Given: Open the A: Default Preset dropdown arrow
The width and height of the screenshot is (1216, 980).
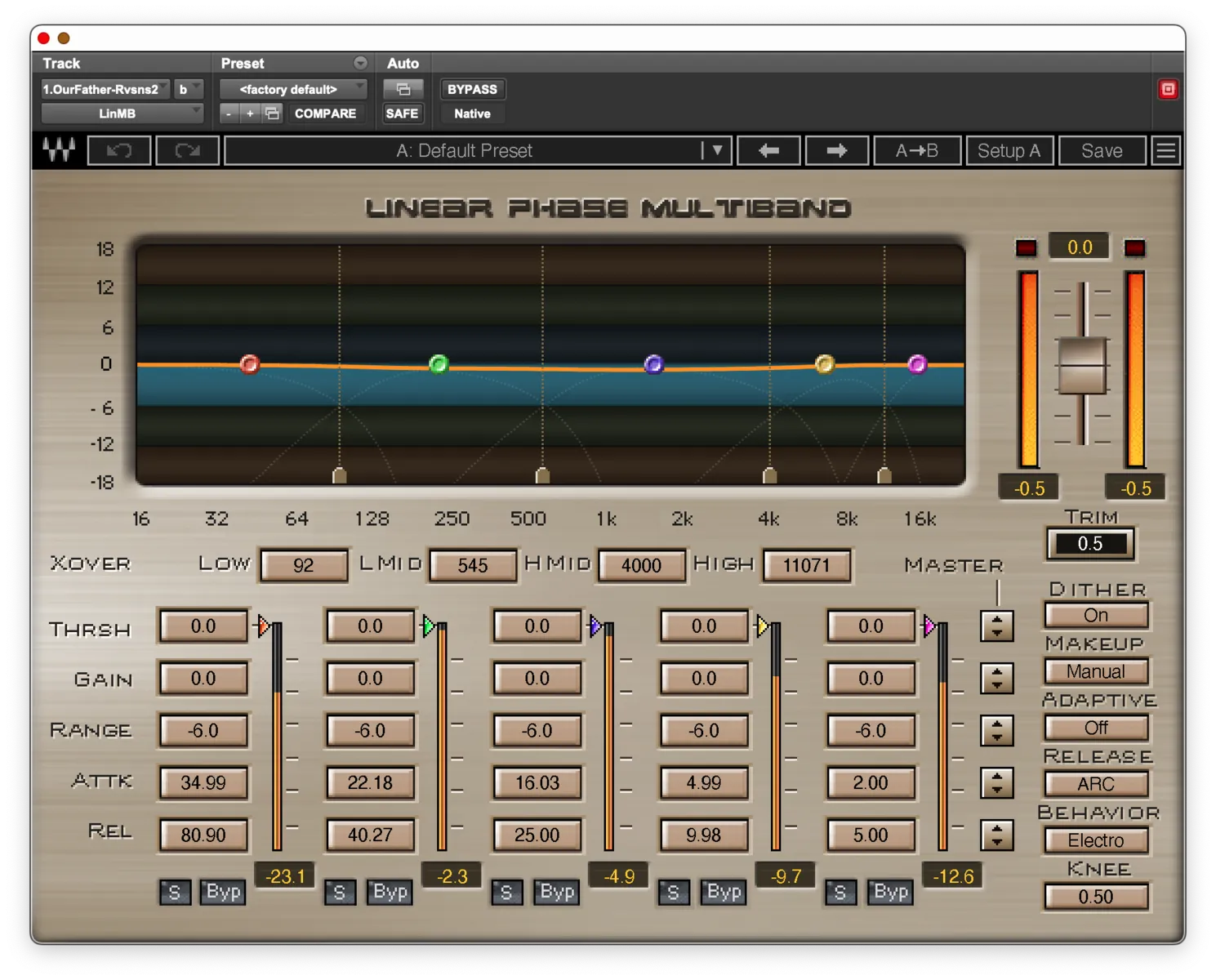Looking at the screenshot, I should point(716,150).
